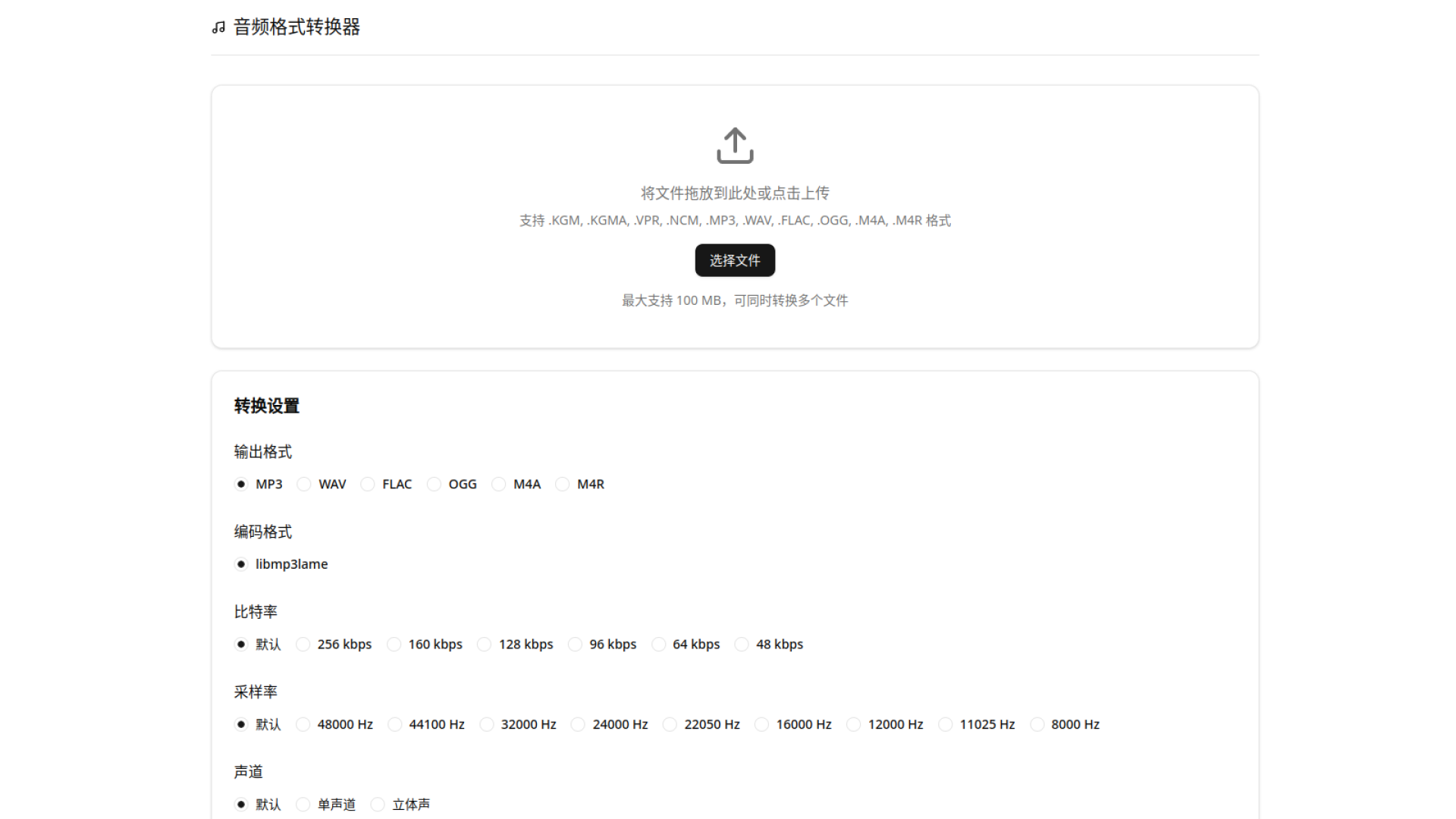Choose 44100 Hz sample rate
This screenshot has height=819, width=1456.
pyautogui.click(x=395, y=724)
